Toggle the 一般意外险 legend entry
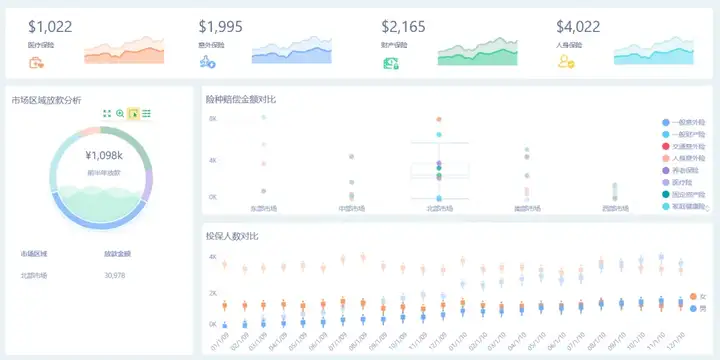This screenshot has width=720, height=360. coord(683,123)
